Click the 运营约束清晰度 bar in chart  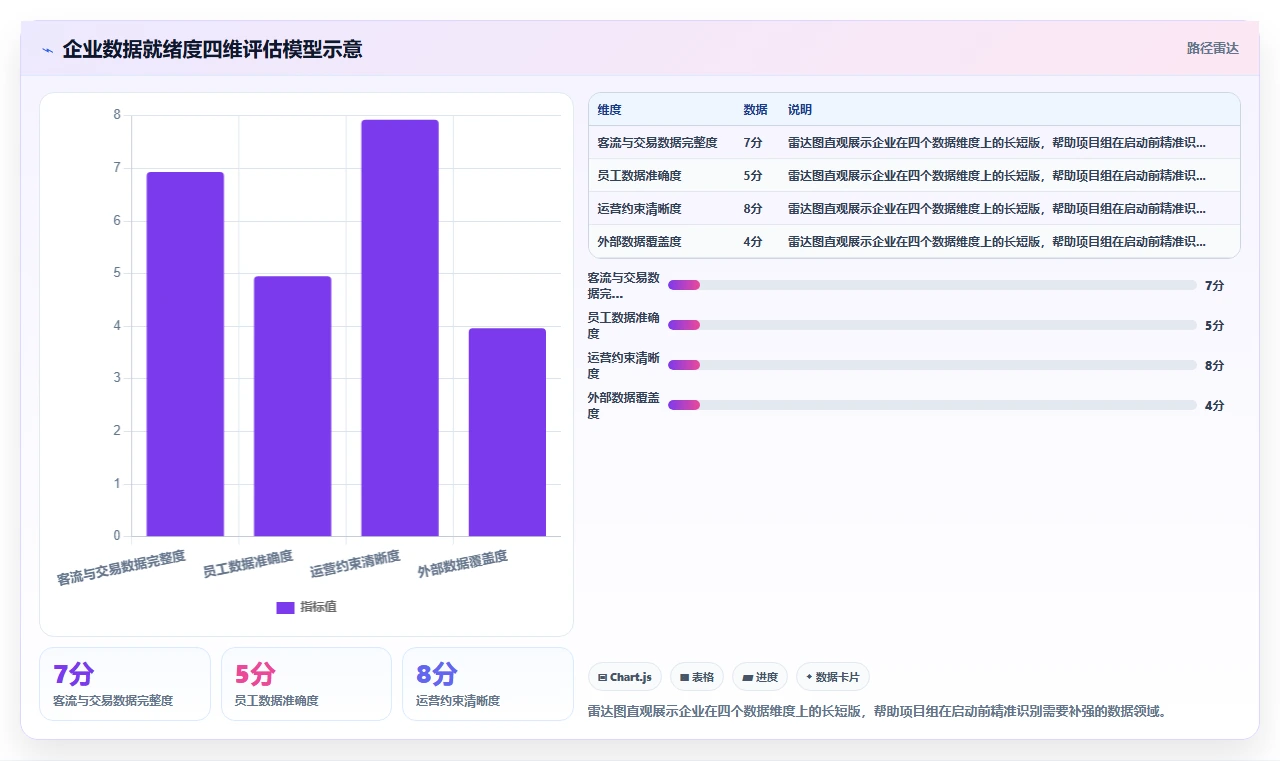tap(400, 328)
